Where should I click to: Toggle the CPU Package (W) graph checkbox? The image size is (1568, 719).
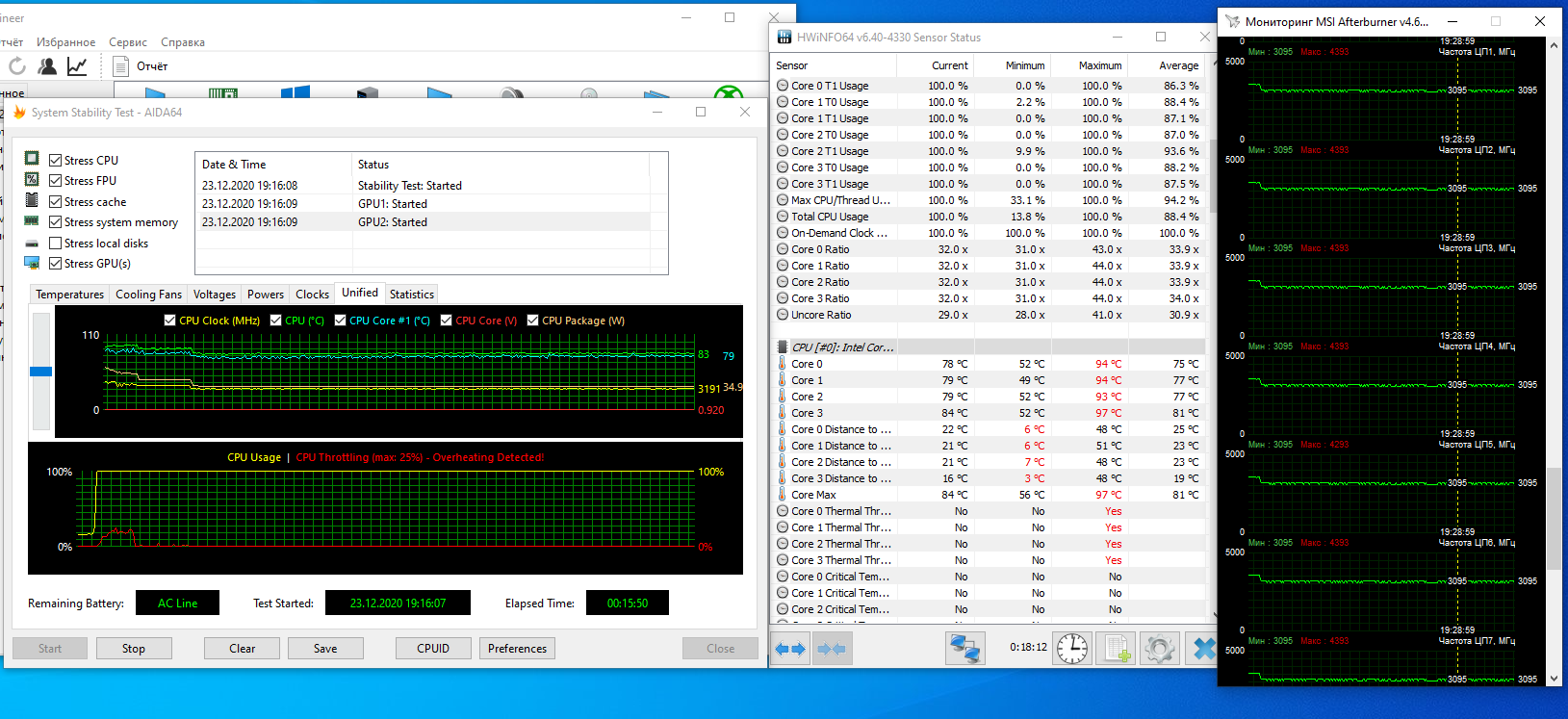pos(532,321)
